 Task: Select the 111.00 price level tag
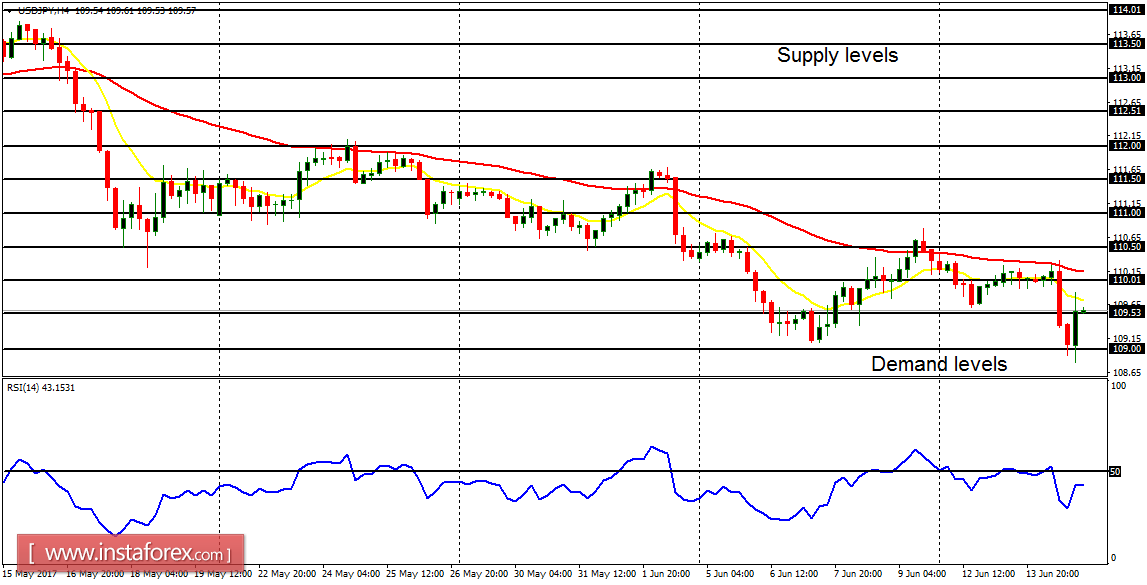[x=1126, y=213]
